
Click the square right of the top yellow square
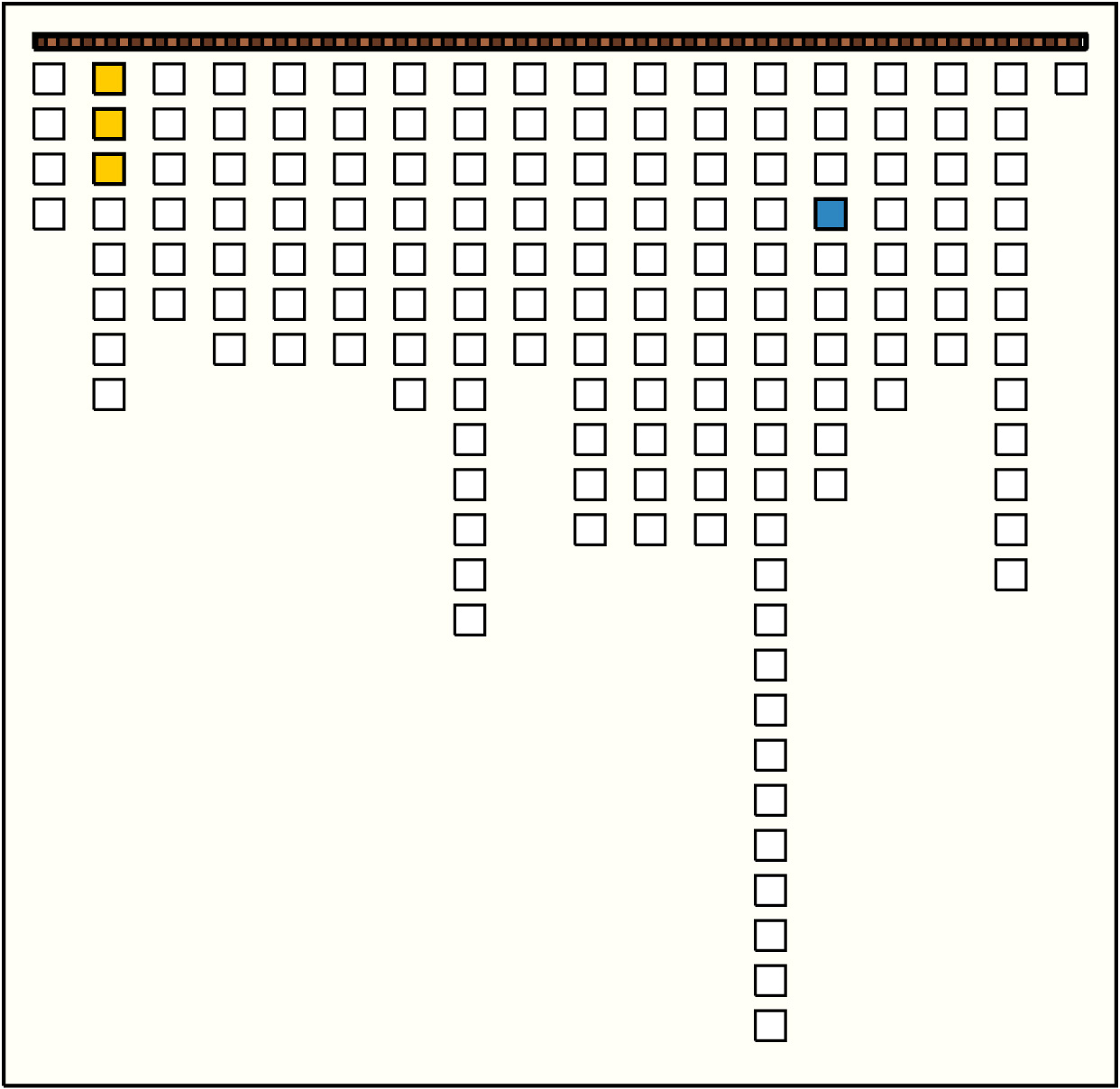(170, 79)
